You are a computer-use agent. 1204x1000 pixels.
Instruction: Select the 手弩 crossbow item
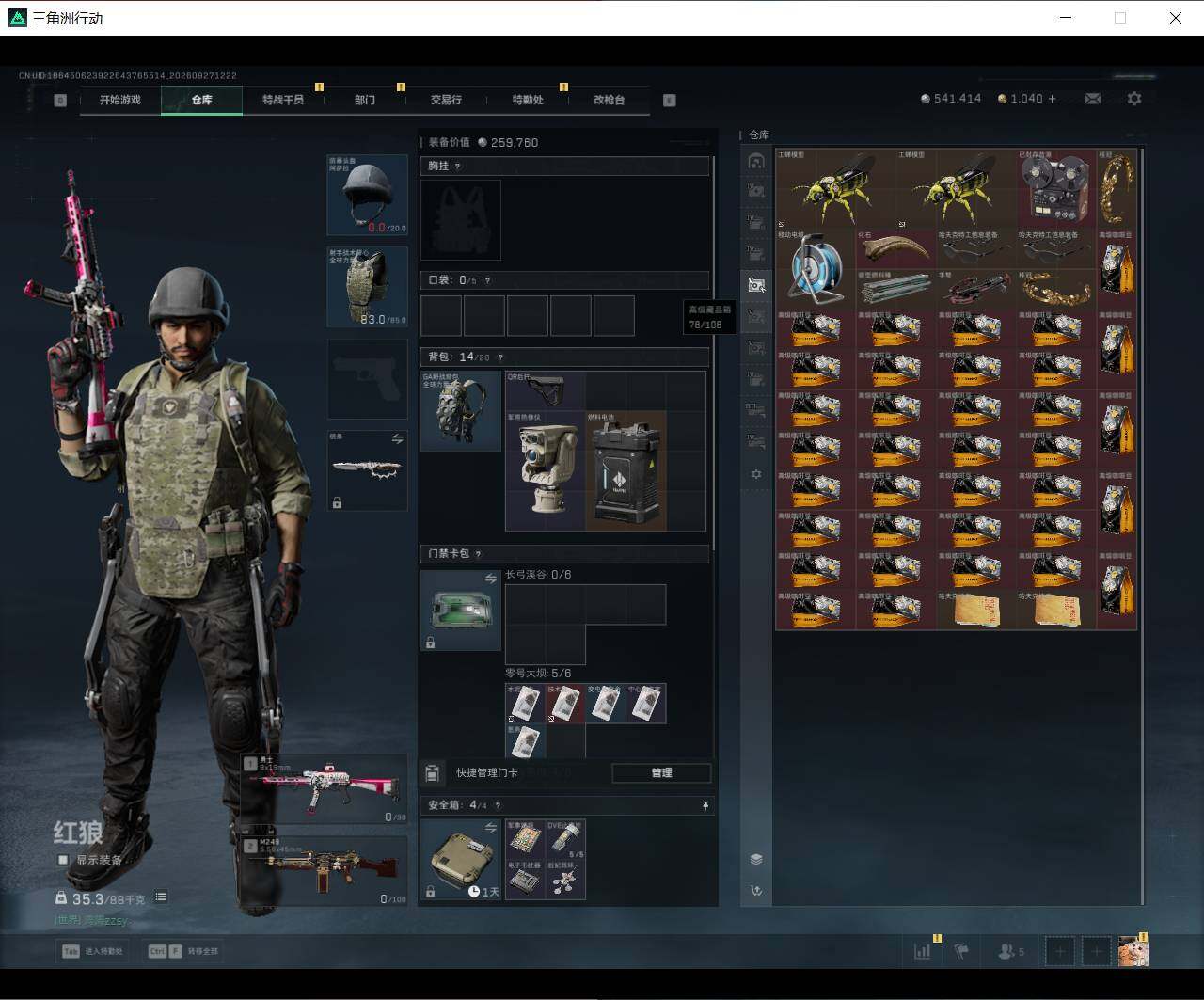(x=976, y=290)
